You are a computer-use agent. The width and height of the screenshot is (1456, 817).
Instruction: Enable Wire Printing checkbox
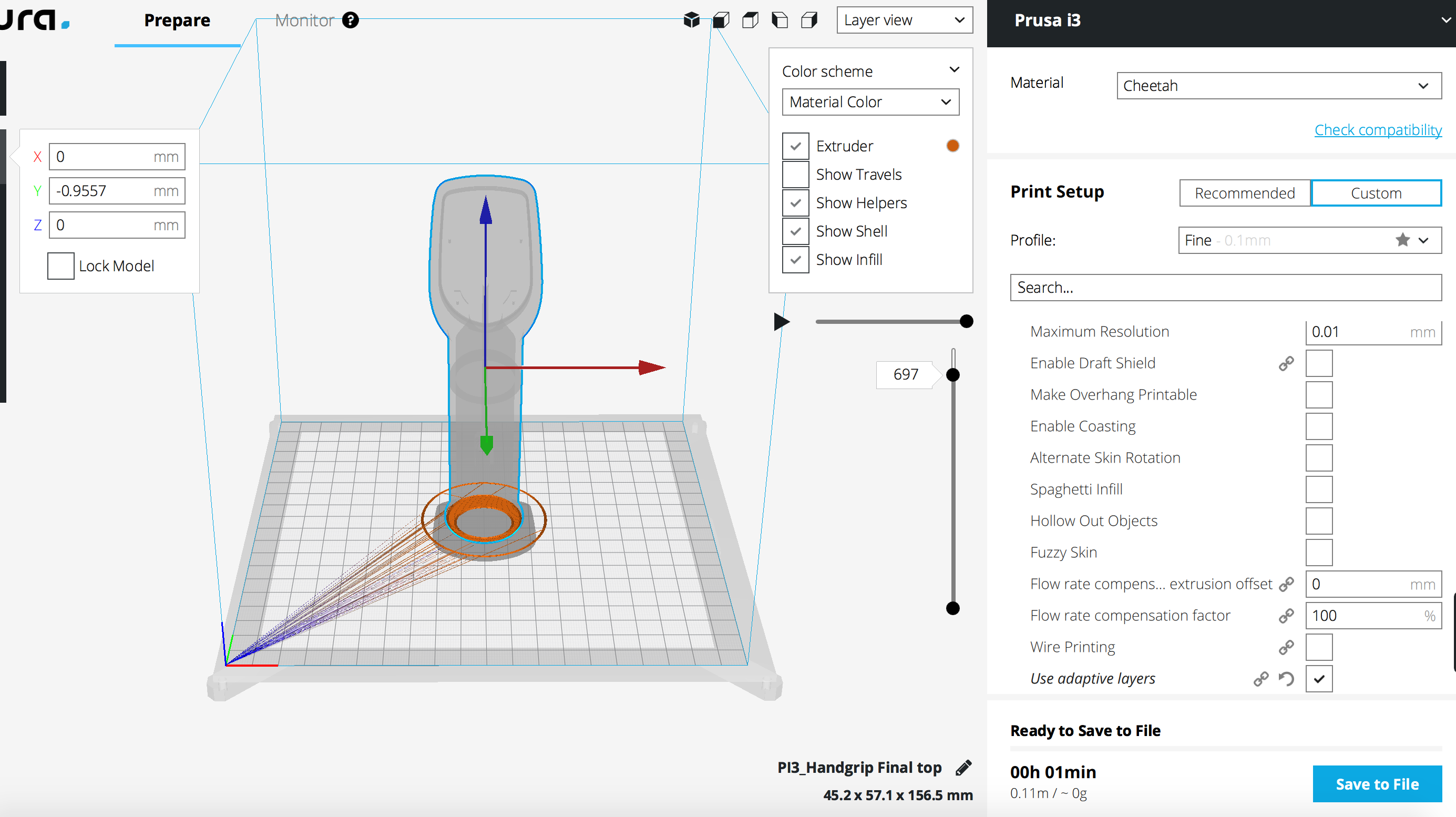click(1319, 647)
